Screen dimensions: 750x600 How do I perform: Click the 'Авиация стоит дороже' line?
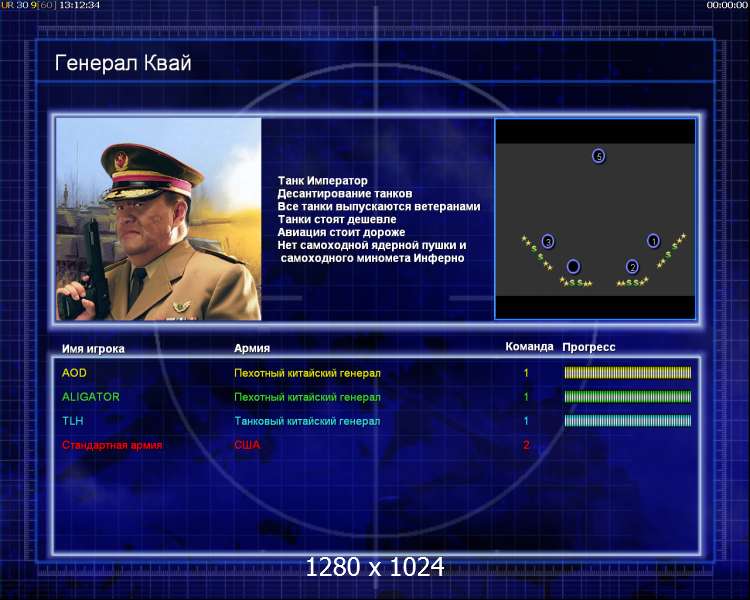[x=342, y=233]
